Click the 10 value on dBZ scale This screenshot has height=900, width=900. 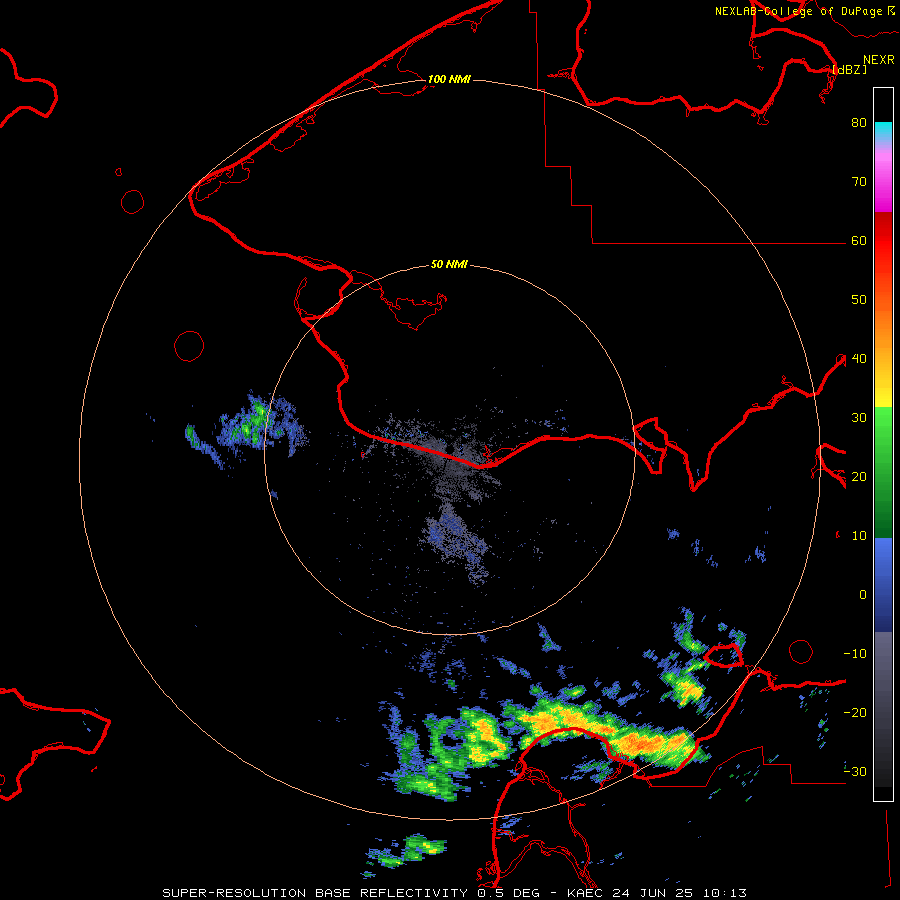[859, 536]
